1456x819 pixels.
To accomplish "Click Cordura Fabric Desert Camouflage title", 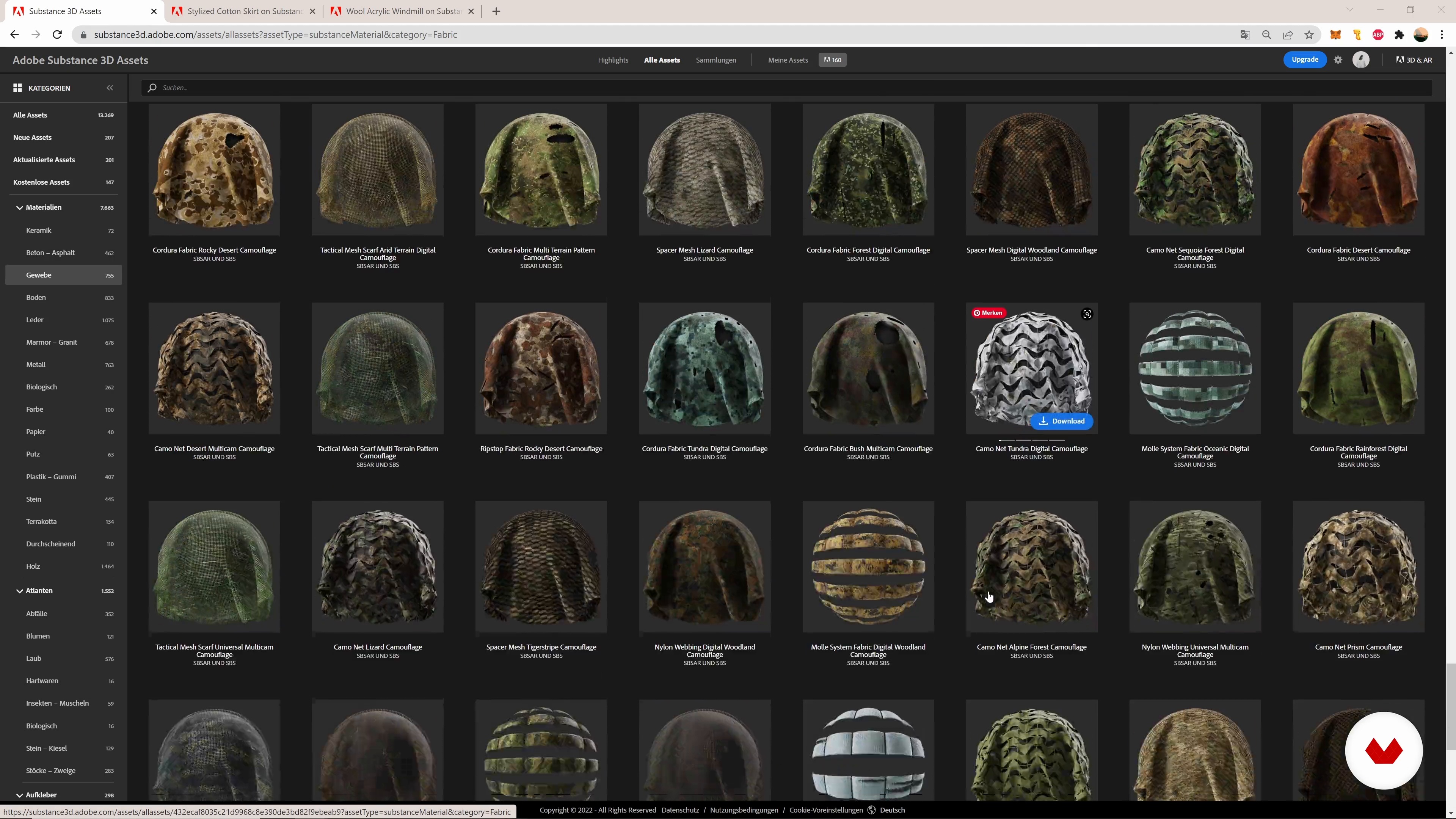I will pyautogui.click(x=1358, y=250).
